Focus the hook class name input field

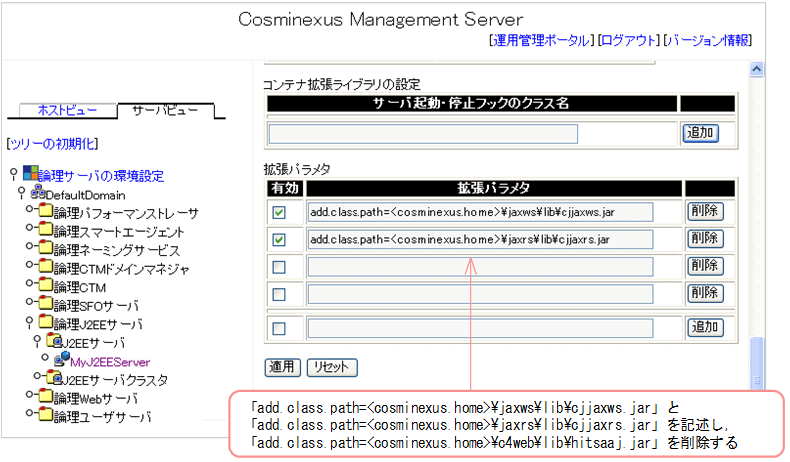click(423, 134)
